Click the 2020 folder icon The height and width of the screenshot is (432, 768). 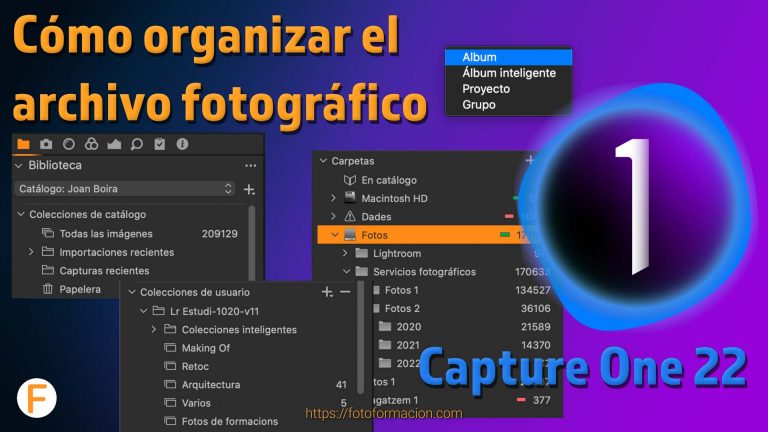tap(385, 326)
